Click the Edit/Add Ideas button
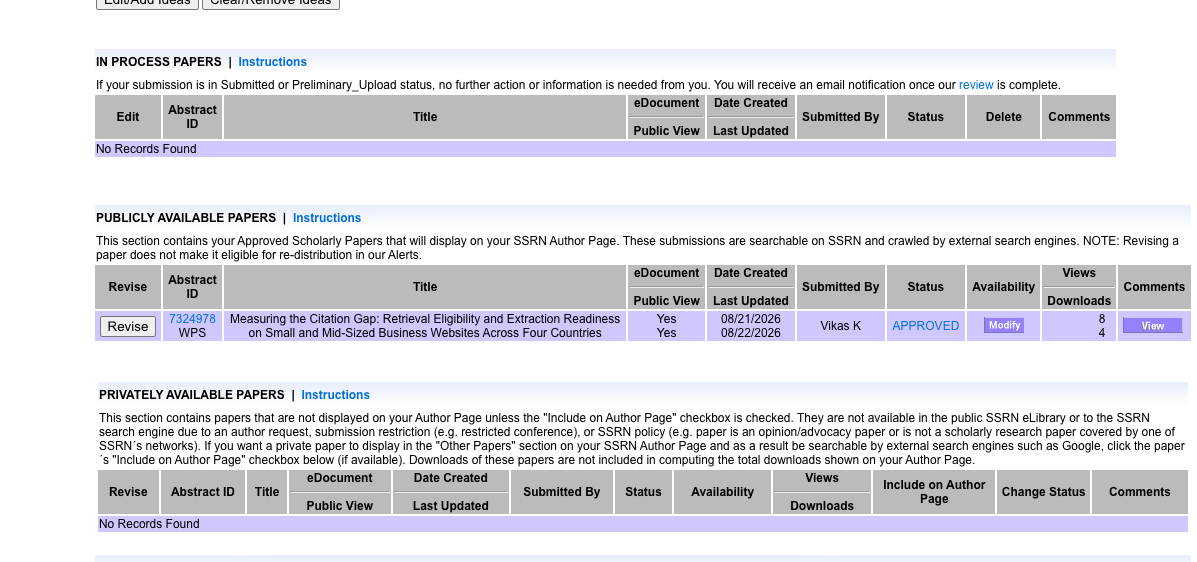 (147, 2)
